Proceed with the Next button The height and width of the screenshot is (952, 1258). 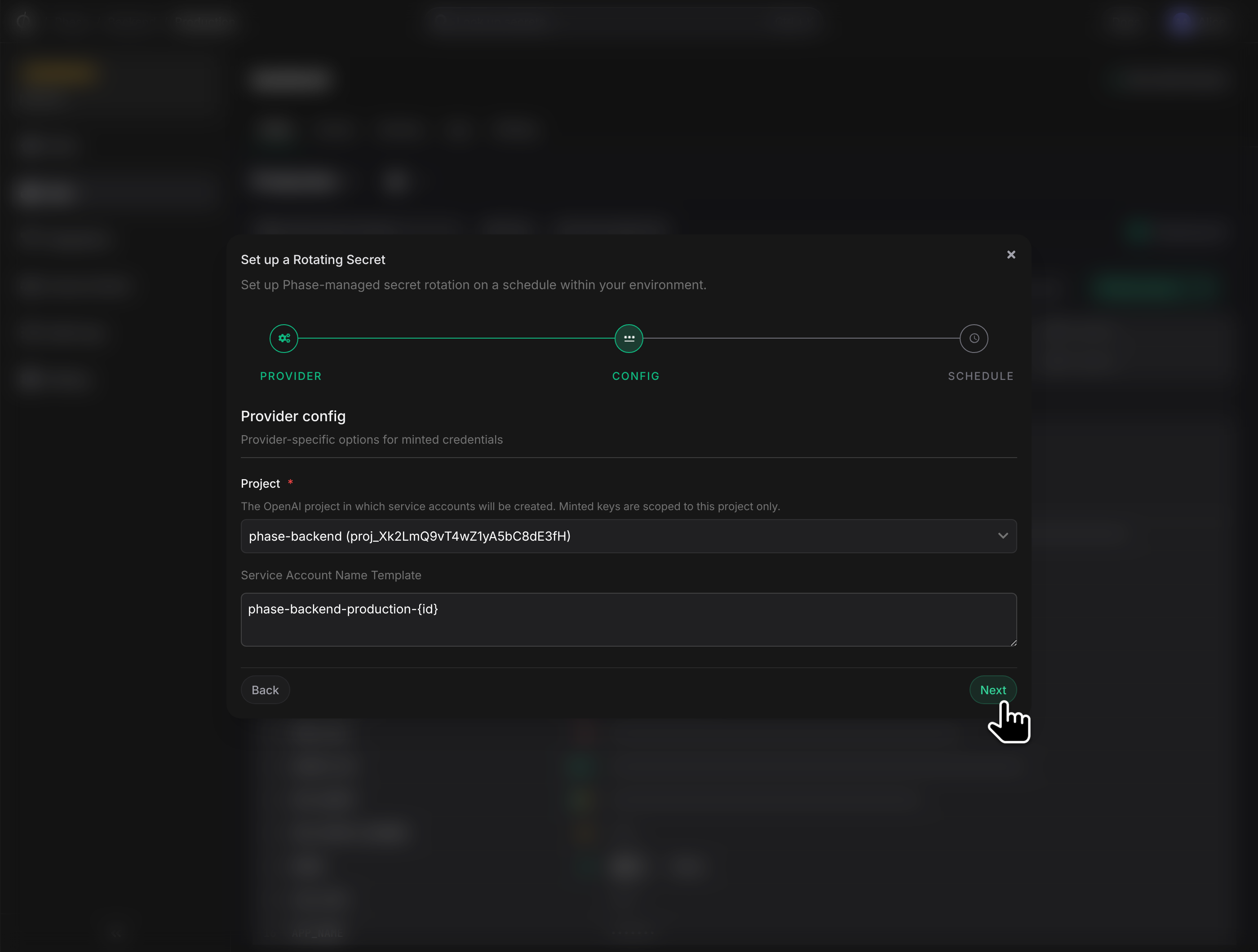[992, 690]
